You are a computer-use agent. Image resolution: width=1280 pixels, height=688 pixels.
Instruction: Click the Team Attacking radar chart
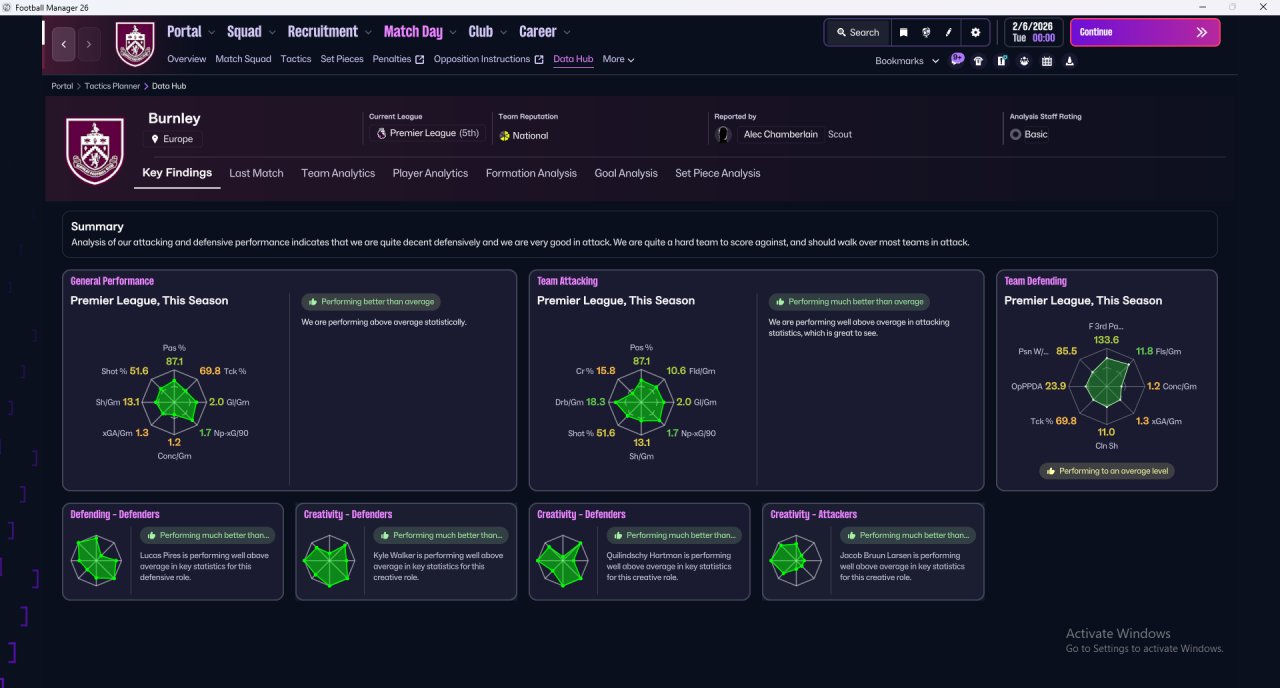point(641,402)
